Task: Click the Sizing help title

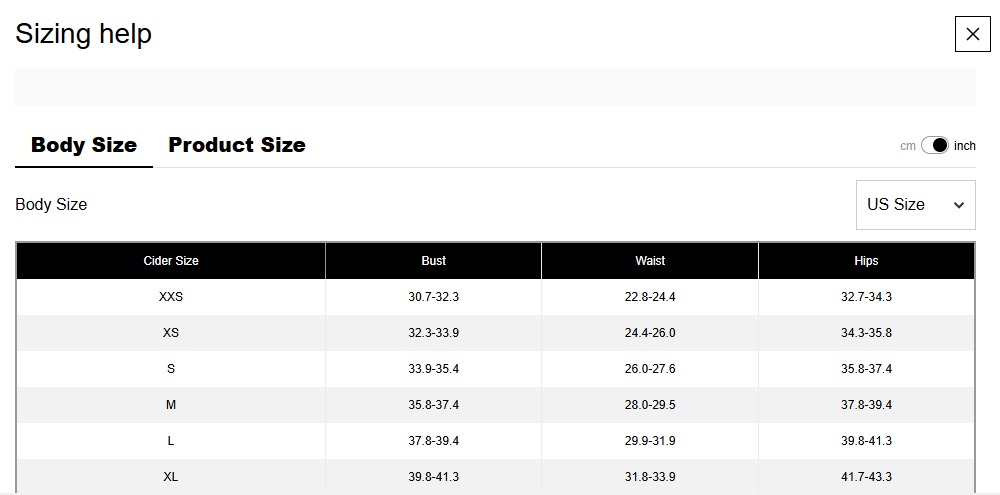Action: (84, 33)
